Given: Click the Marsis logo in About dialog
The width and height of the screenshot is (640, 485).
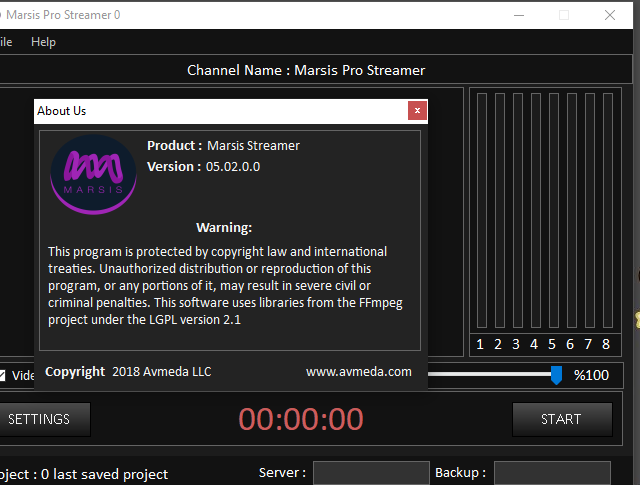Looking at the screenshot, I should click(x=93, y=175).
